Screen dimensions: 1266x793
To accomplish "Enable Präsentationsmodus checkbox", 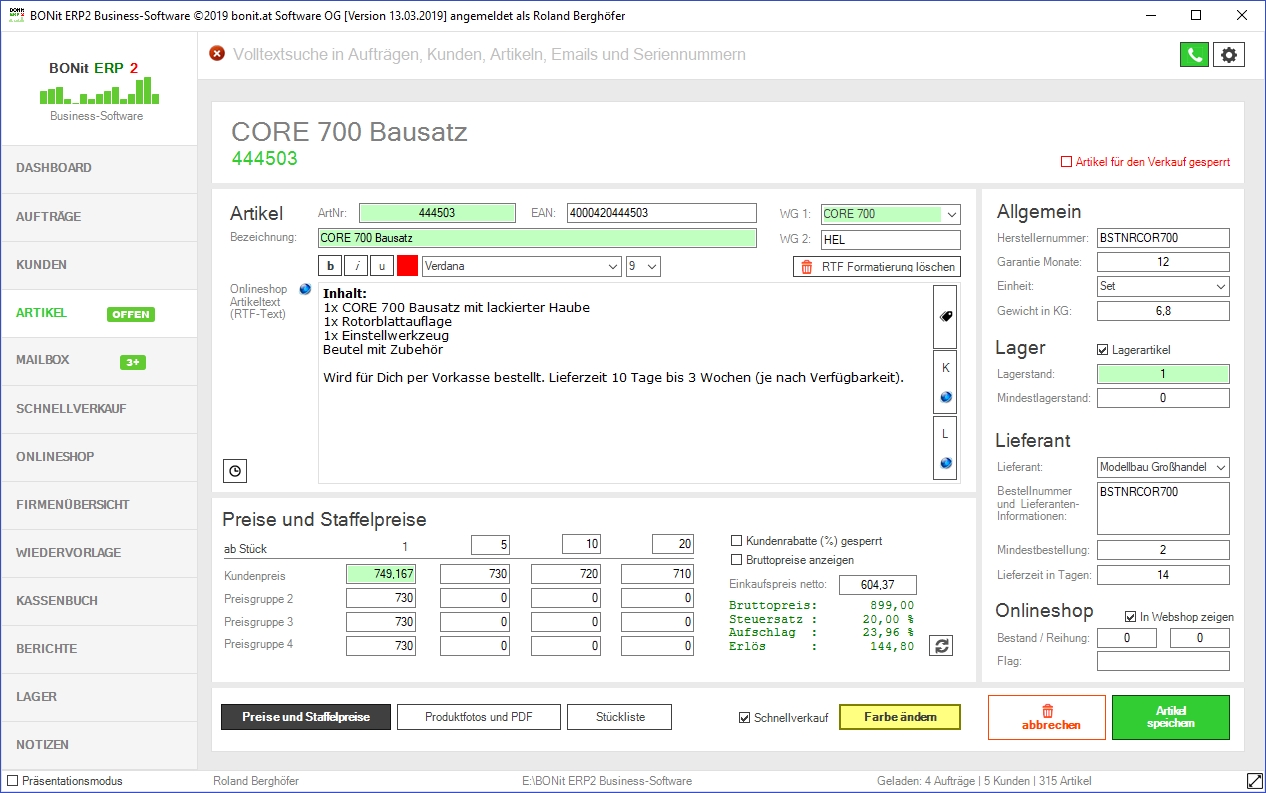I will click(12, 780).
